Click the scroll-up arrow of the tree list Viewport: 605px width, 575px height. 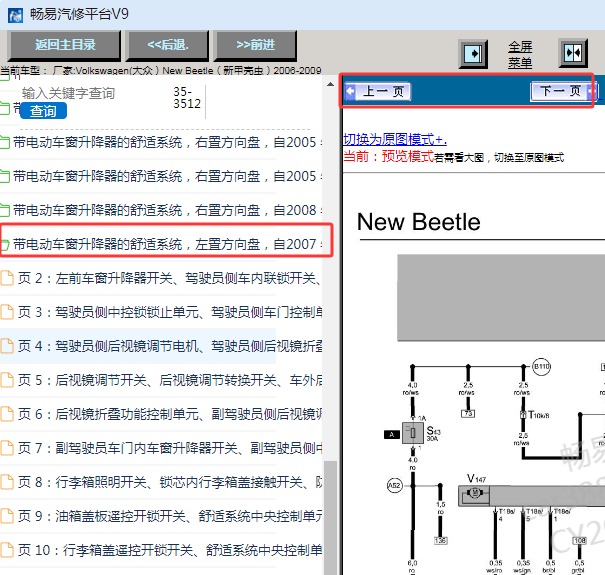coord(330,84)
